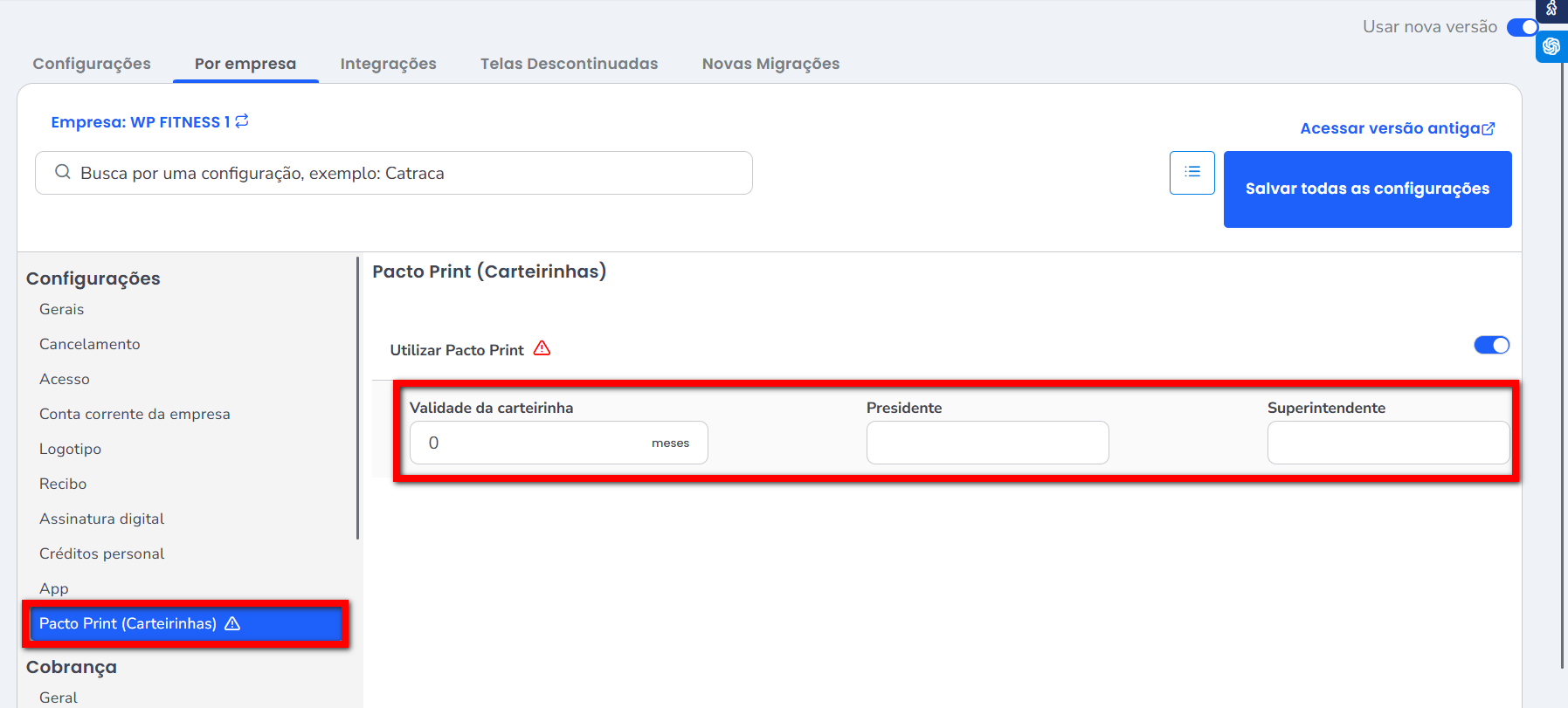Disable the Utilizar Pacto Print toggle
The image size is (1568, 708).
(1491, 345)
